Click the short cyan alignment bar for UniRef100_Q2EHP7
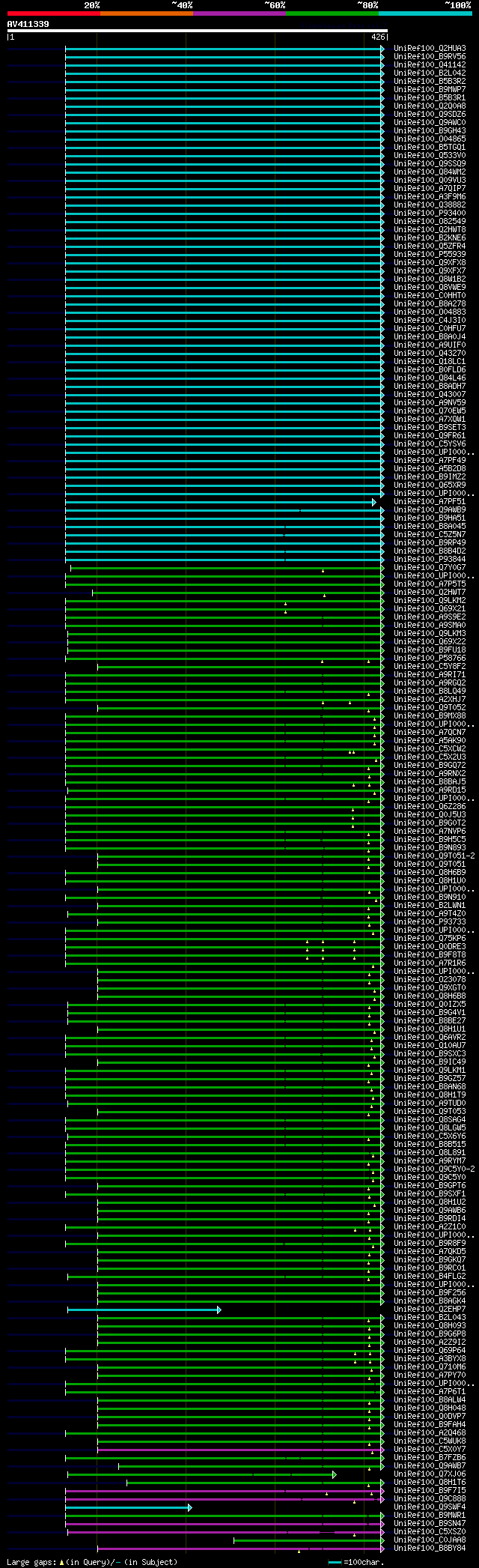The image size is (479, 1568). click(144, 1310)
